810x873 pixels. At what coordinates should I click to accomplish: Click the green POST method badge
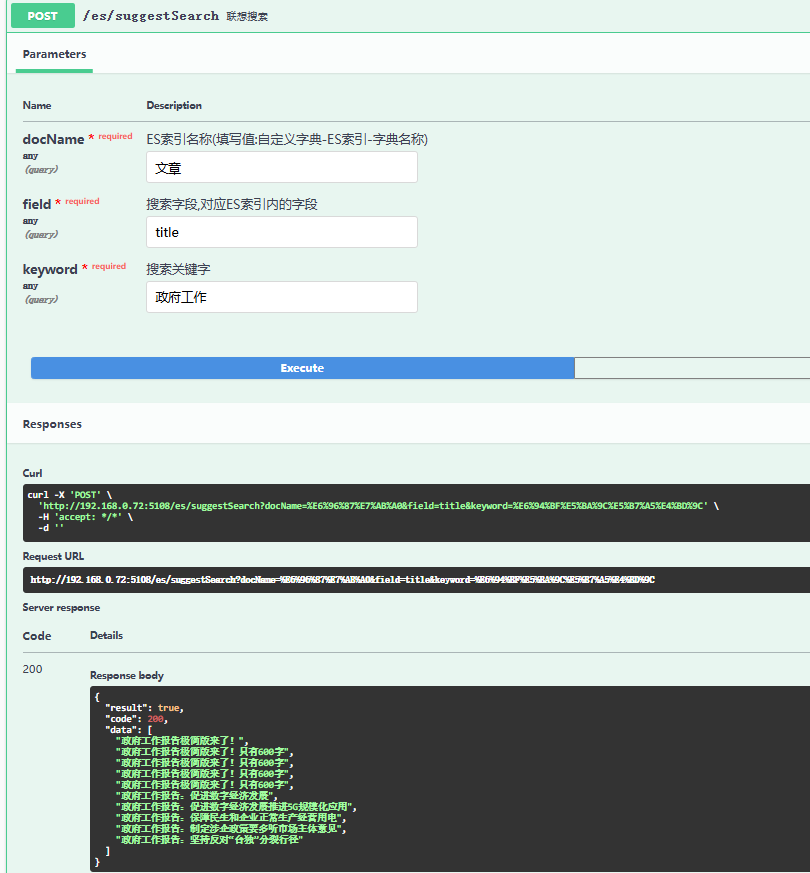point(43,16)
